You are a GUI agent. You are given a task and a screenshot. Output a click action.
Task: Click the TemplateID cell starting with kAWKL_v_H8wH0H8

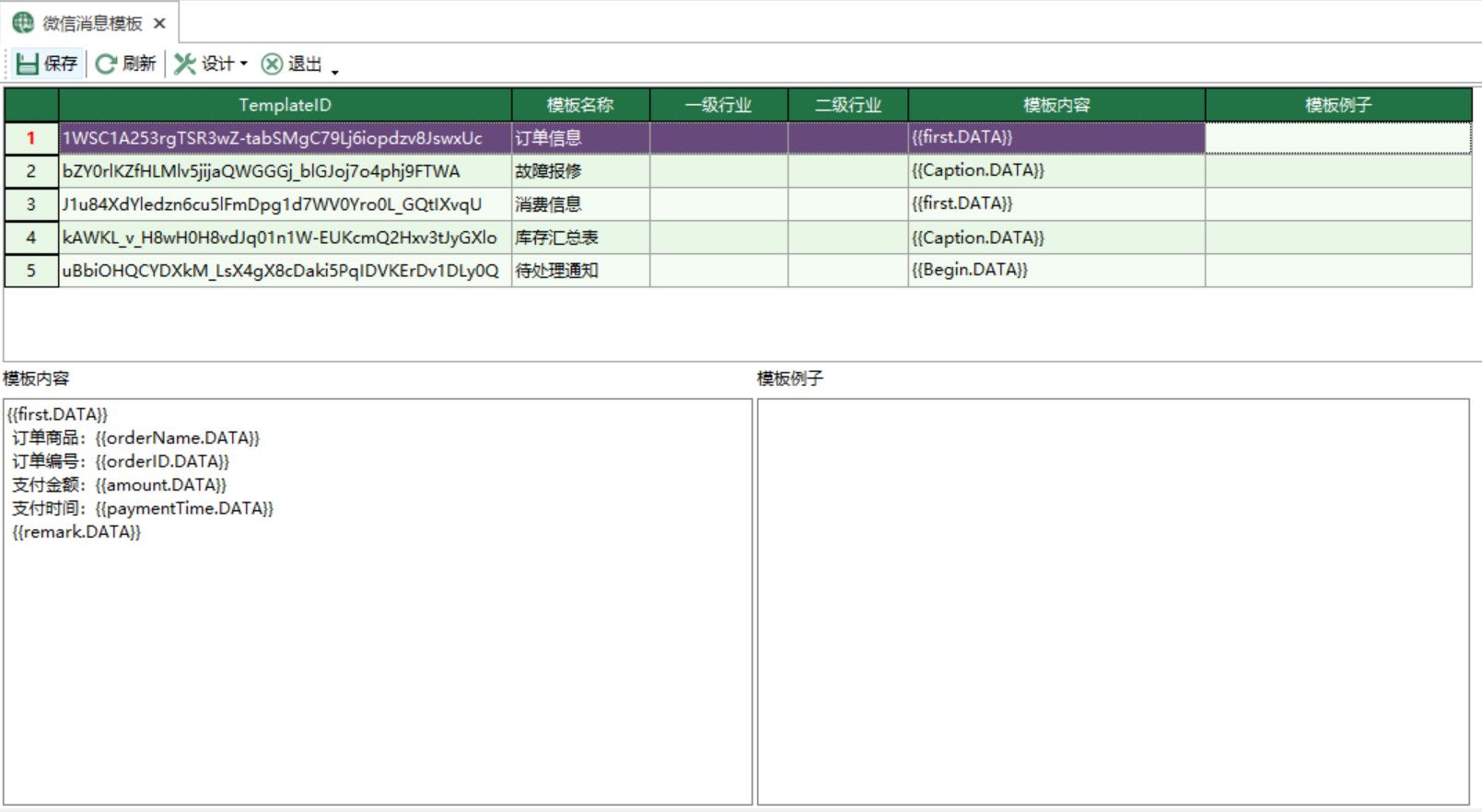click(x=286, y=238)
